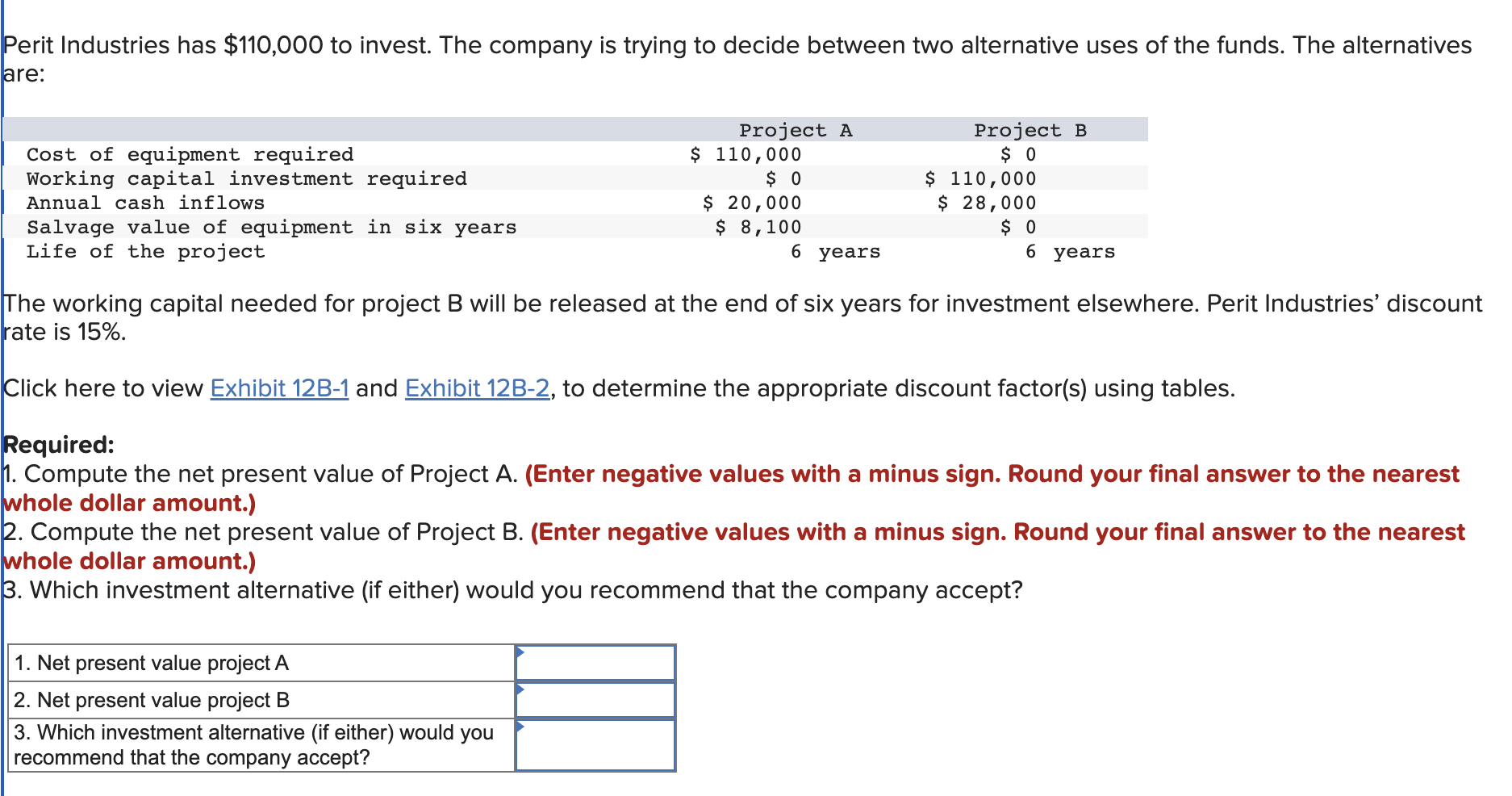The image size is (1512, 796).
Task: Click the '1. Net present value project A' row label
Action: (x=151, y=663)
